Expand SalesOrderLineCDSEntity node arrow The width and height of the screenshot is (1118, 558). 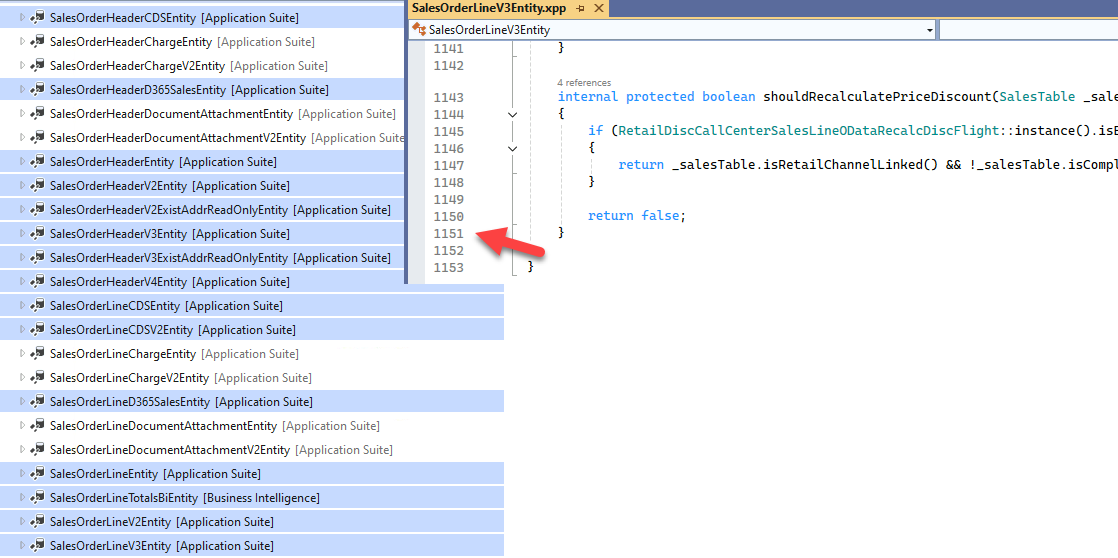tap(22, 305)
